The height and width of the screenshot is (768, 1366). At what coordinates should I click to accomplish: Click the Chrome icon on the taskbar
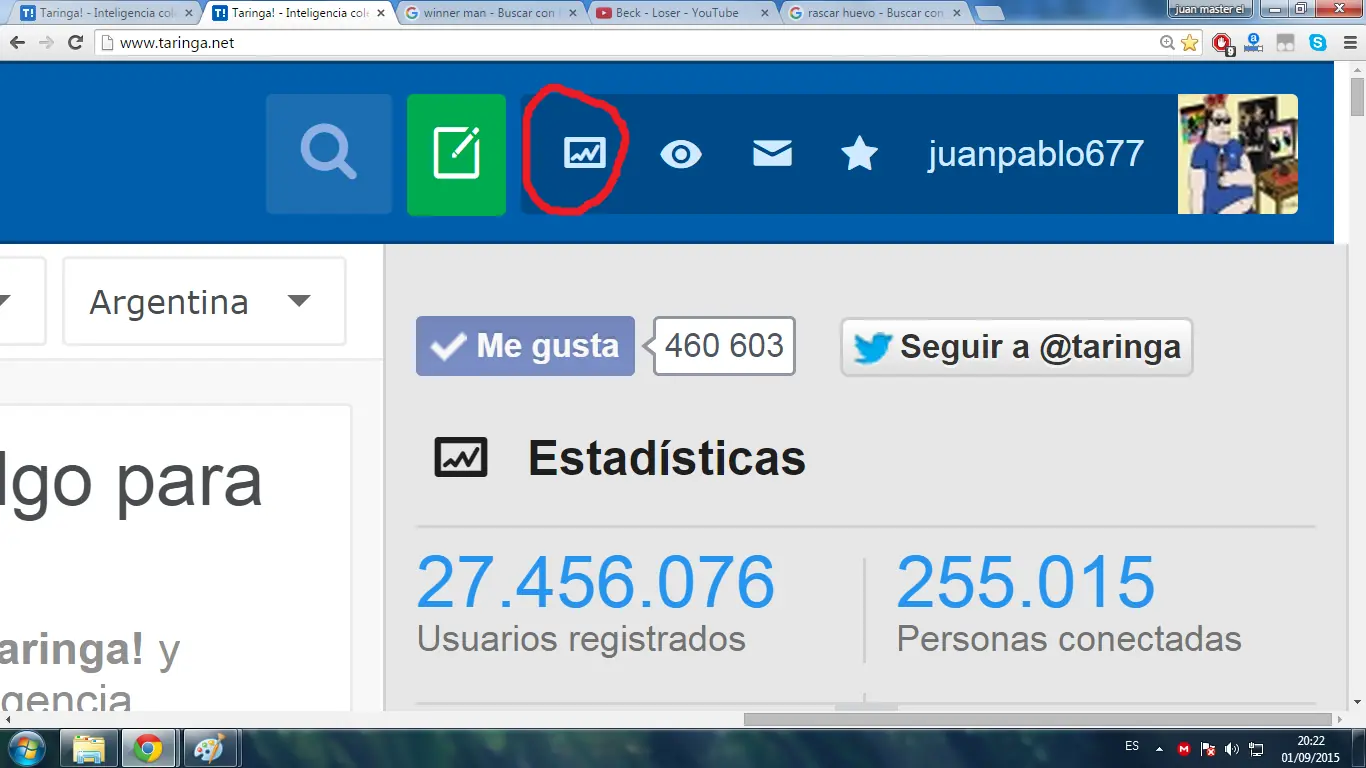148,748
